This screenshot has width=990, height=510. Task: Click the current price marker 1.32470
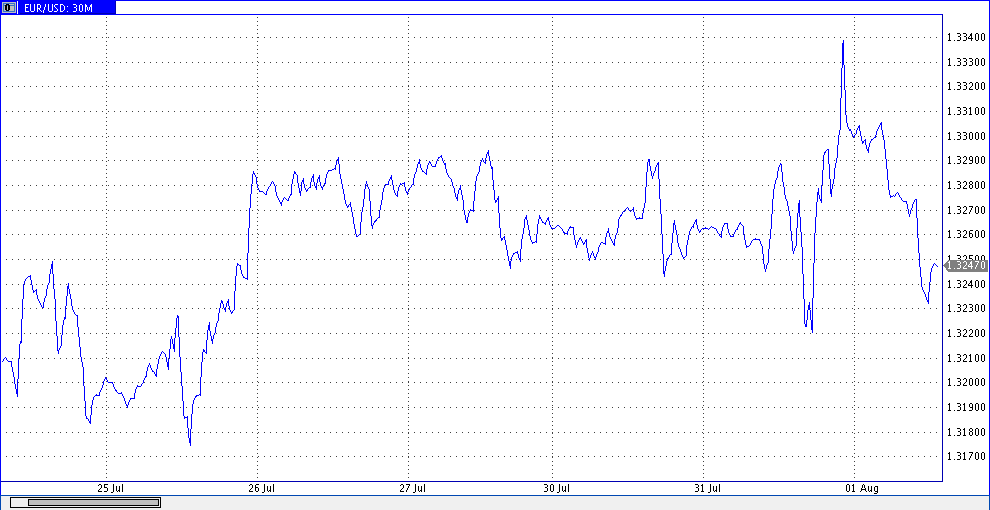click(x=966, y=266)
